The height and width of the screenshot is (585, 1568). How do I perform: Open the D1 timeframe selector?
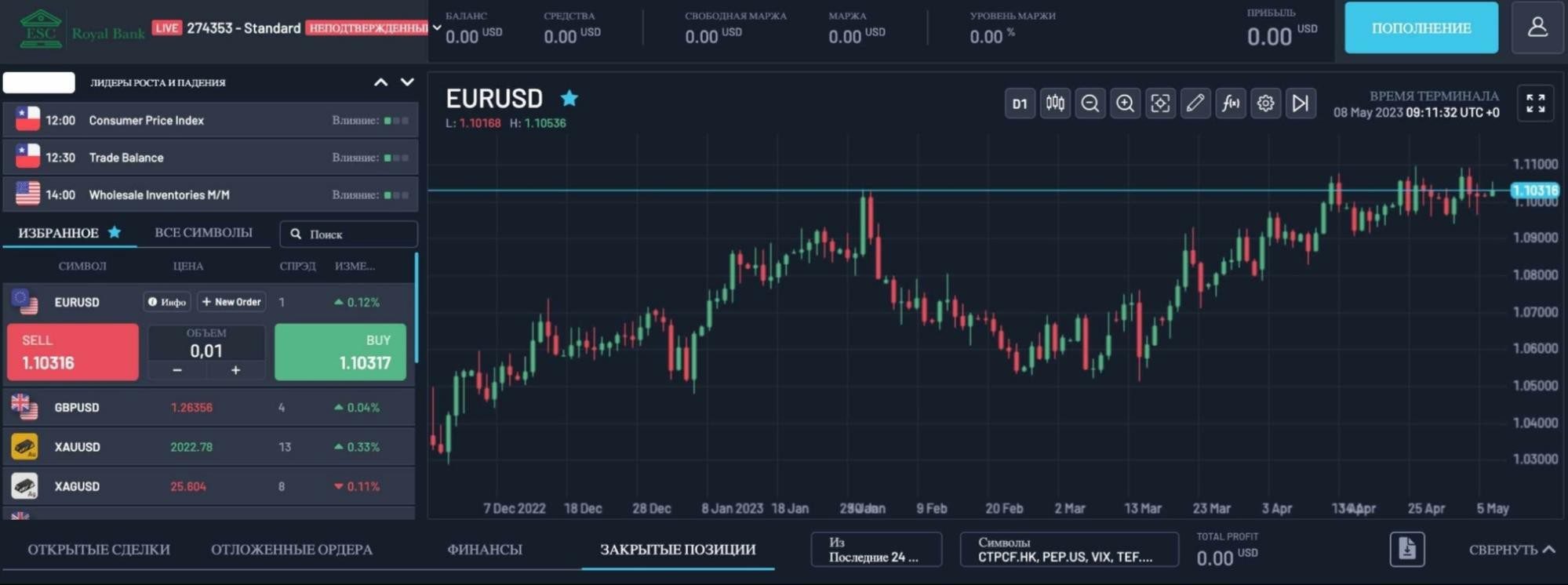(1020, 104)
